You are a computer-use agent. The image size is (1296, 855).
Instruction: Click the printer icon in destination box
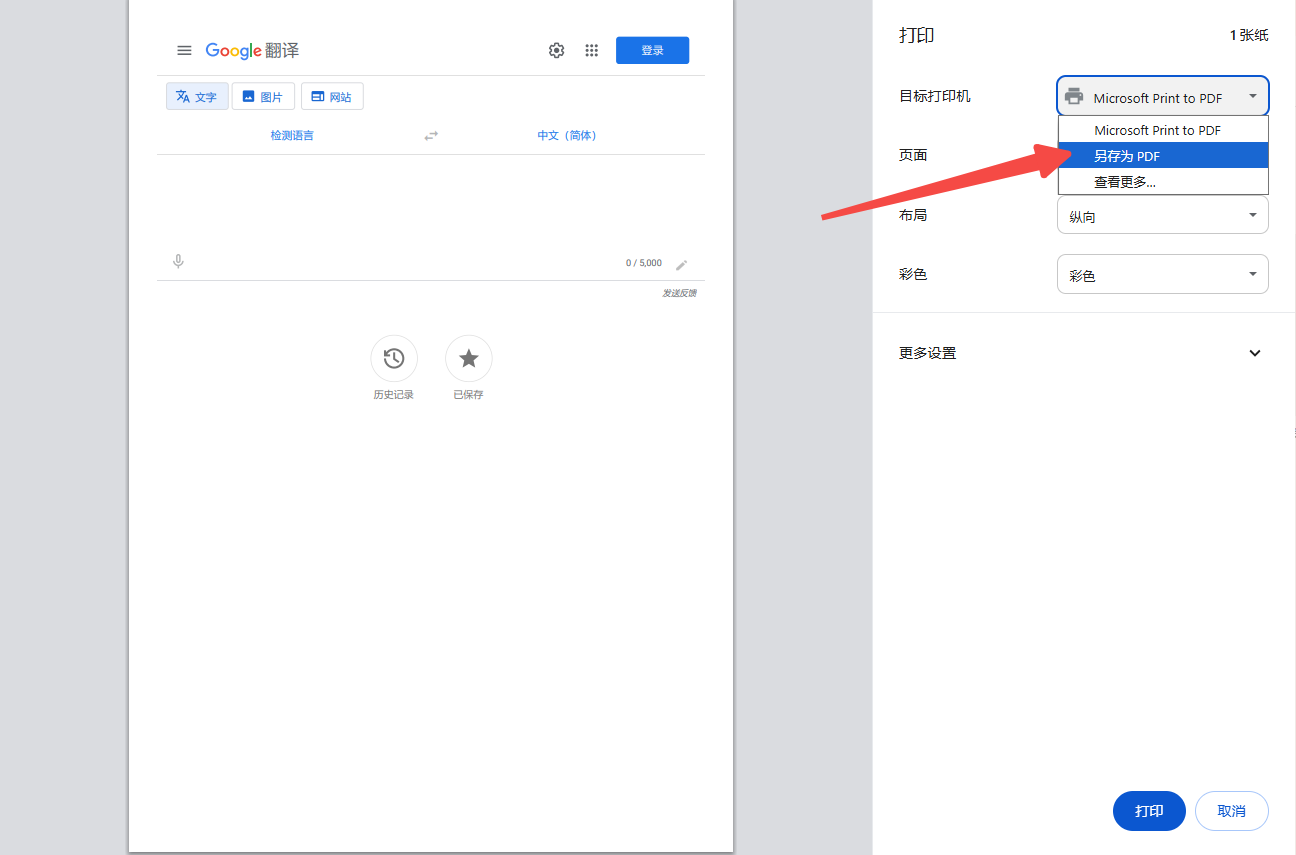coord(1074,97)
